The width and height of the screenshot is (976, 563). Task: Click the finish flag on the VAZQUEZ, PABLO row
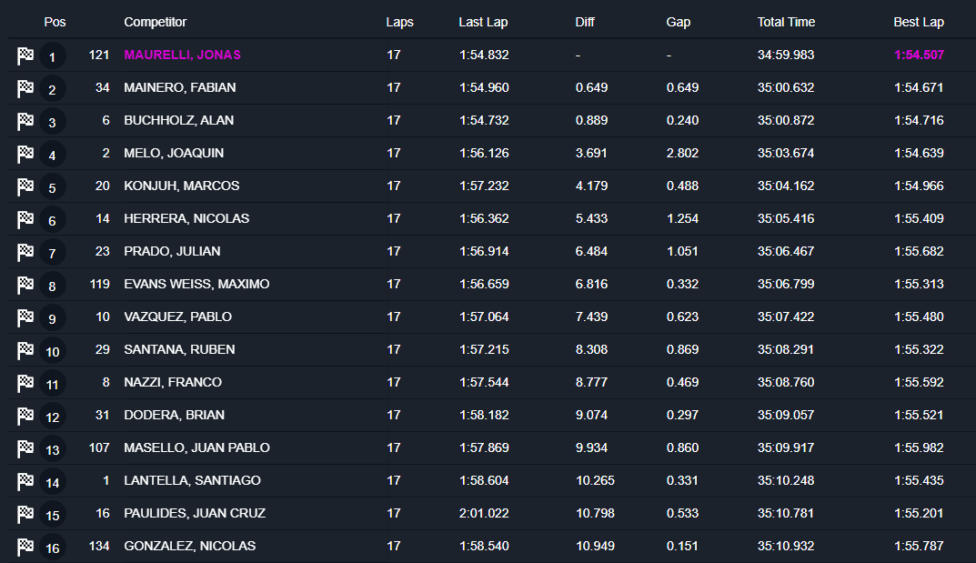pyautogui.click(x=25, y=318)
